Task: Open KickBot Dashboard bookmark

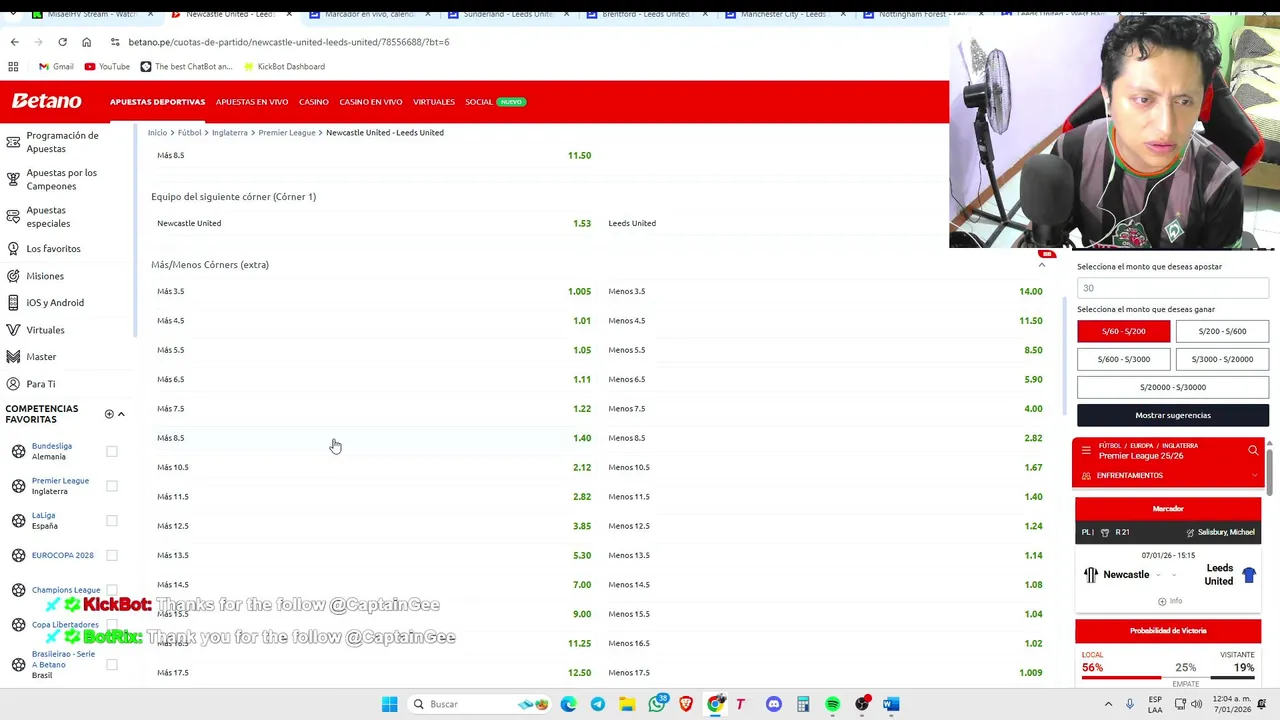Action: (x=283, y=66)
